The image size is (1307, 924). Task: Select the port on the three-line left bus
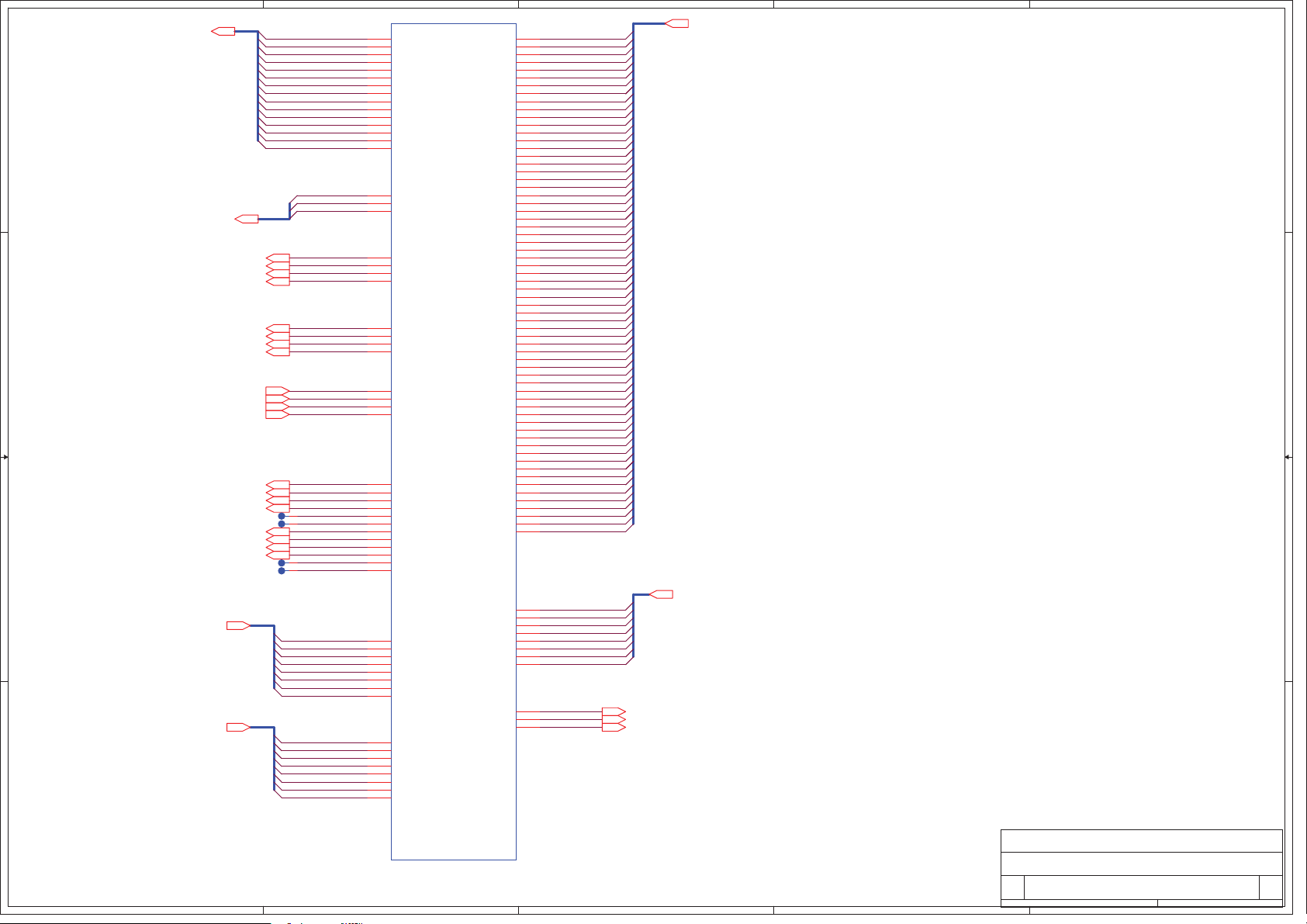(x=247, y=219)
